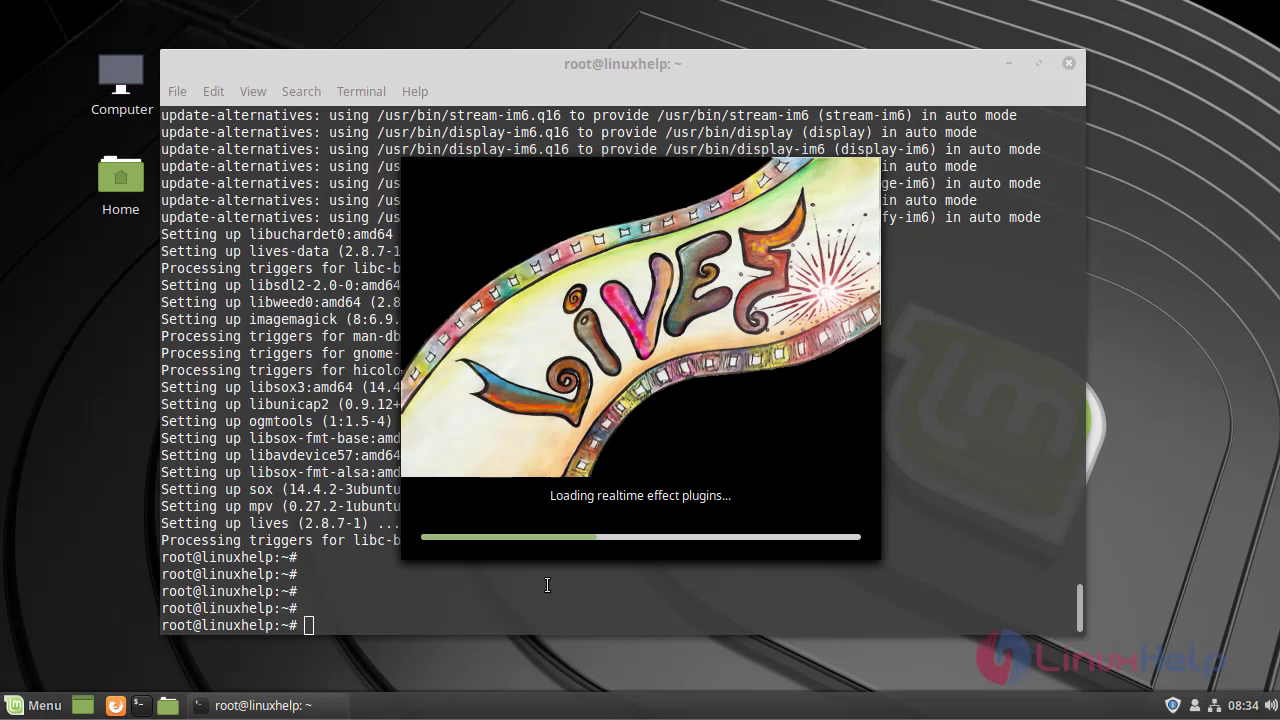Click the volume speaker tray icon
1280x720 pixels.
[1270, 705]
